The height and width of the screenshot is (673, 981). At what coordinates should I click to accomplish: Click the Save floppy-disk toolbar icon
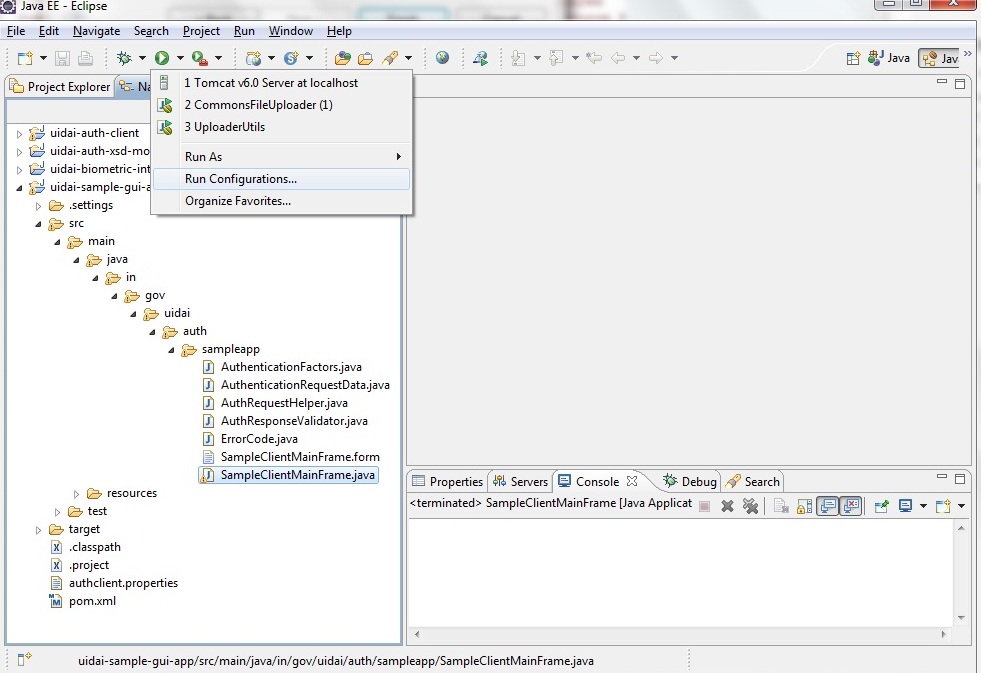[62, 58]
